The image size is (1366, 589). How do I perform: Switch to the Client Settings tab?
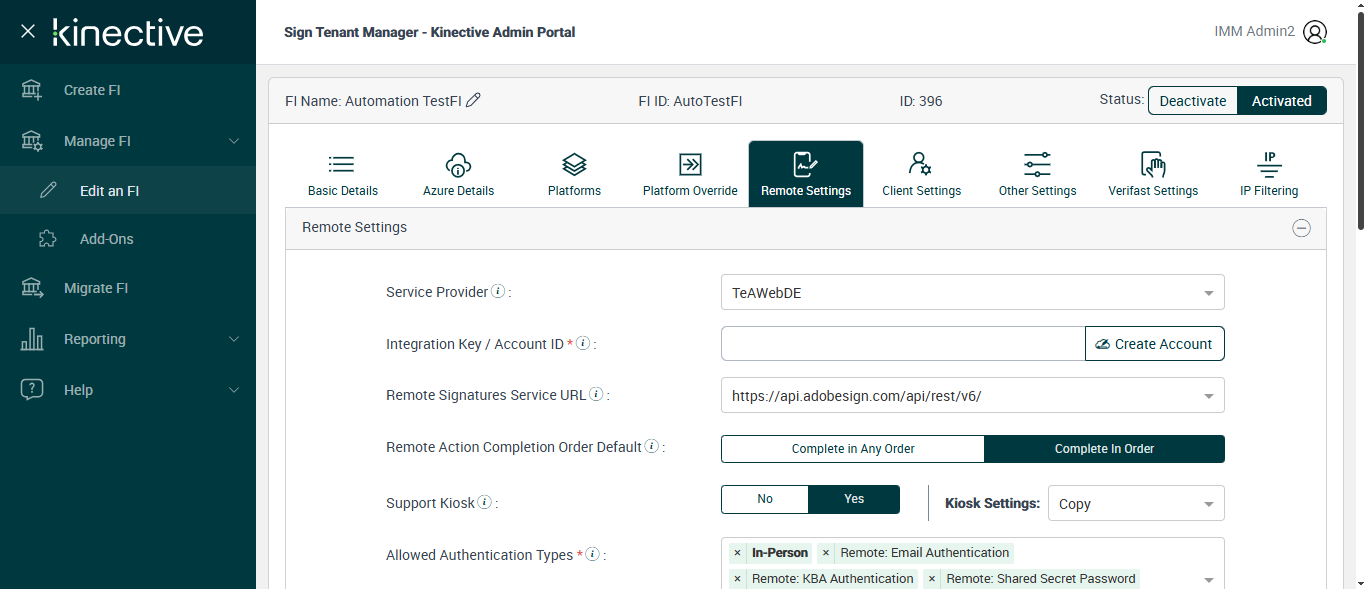pyautogui.click(x=921, y=174)
